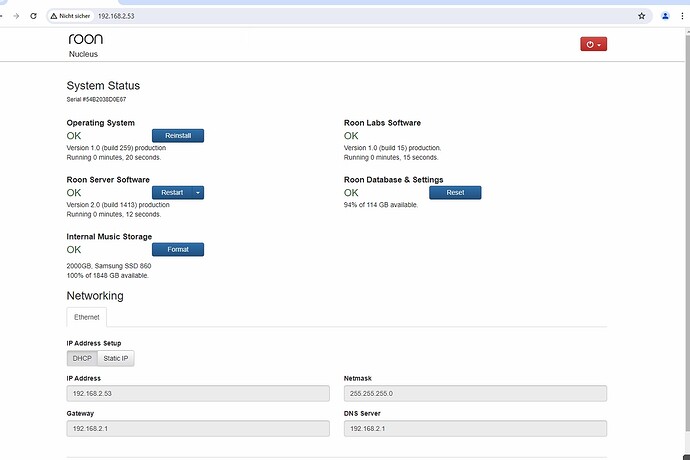690x460 pixels.
Task: Click 'Version 1.0 (build 15) production' text
Action: (x=392, y=148)
